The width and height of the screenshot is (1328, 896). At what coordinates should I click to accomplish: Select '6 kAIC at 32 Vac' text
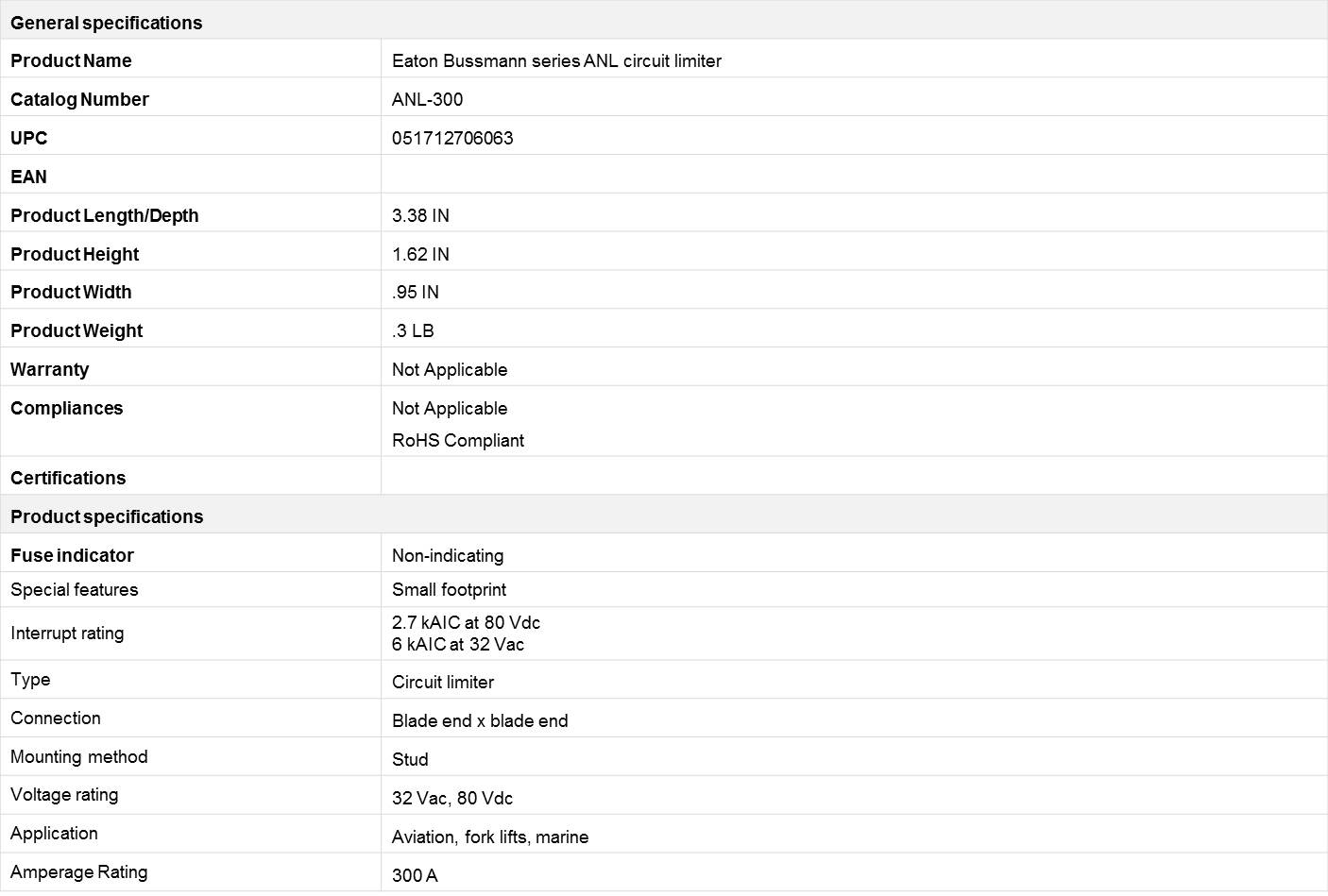pos(458,644)
